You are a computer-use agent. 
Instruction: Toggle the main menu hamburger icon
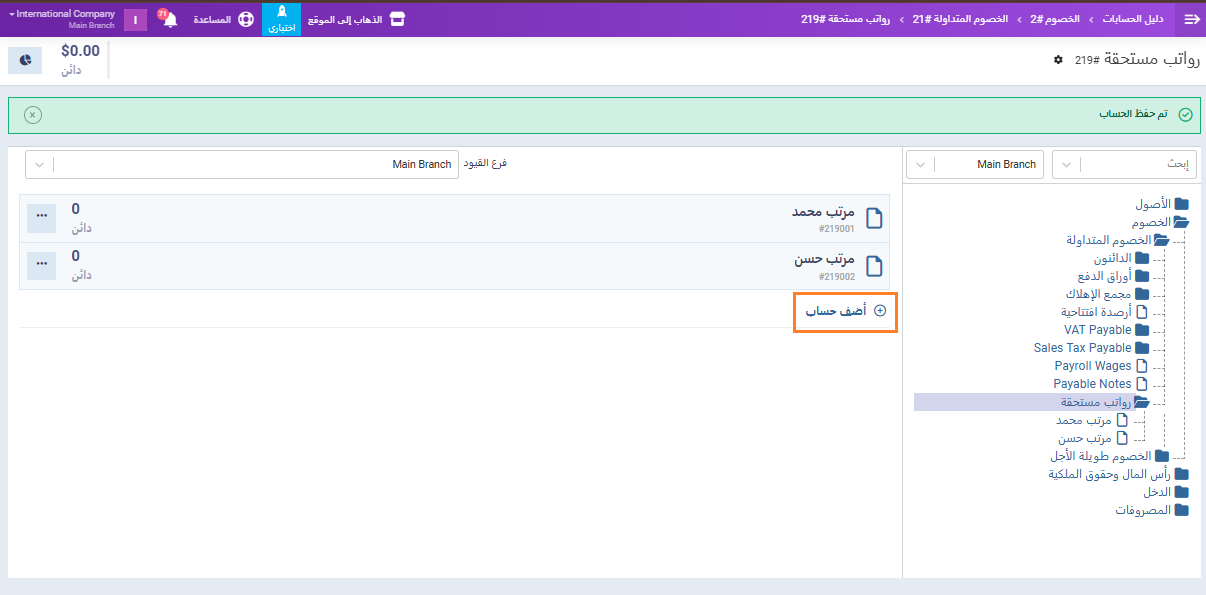click(1191, 19)
